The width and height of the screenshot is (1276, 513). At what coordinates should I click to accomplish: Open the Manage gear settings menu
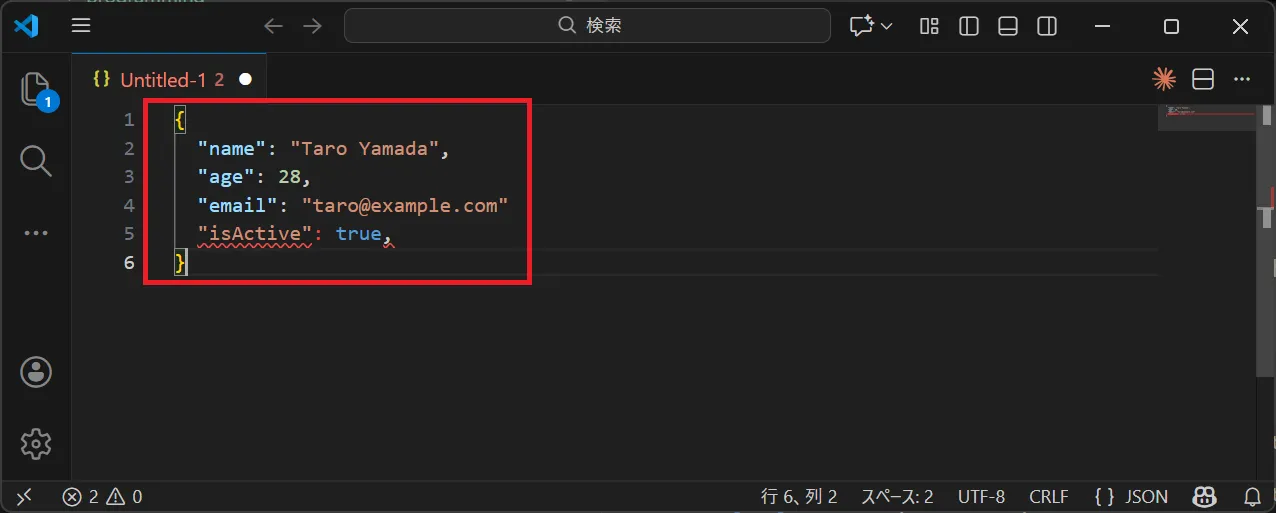(36, 443)
